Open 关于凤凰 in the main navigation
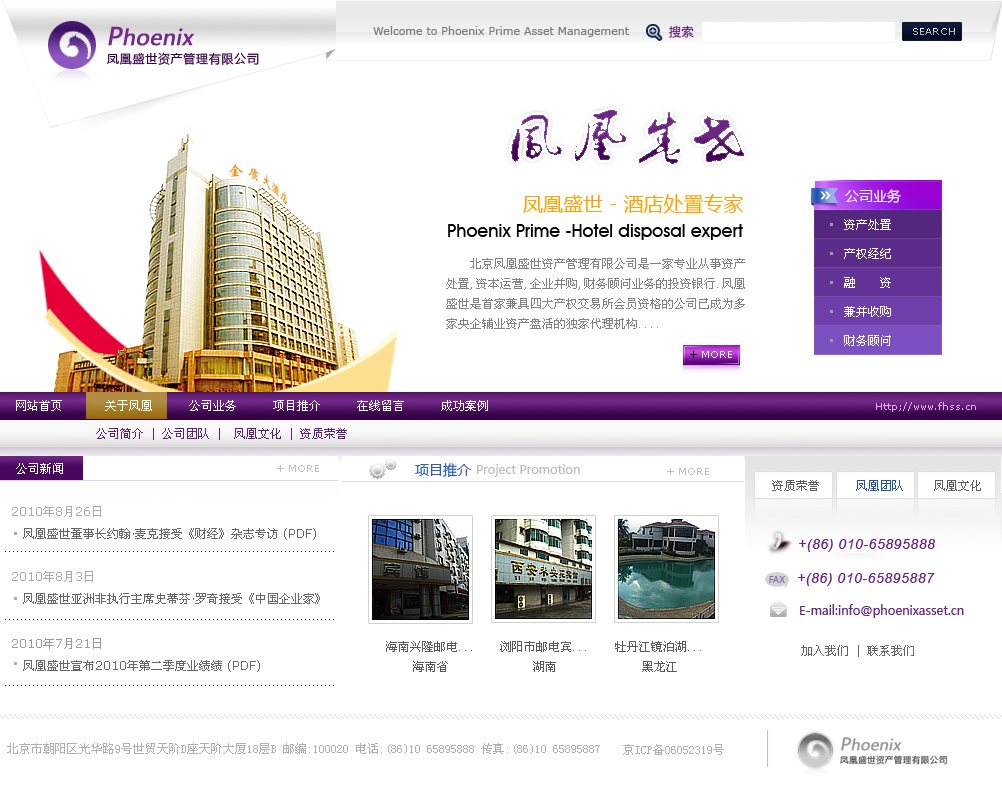 tap(127, 406)
